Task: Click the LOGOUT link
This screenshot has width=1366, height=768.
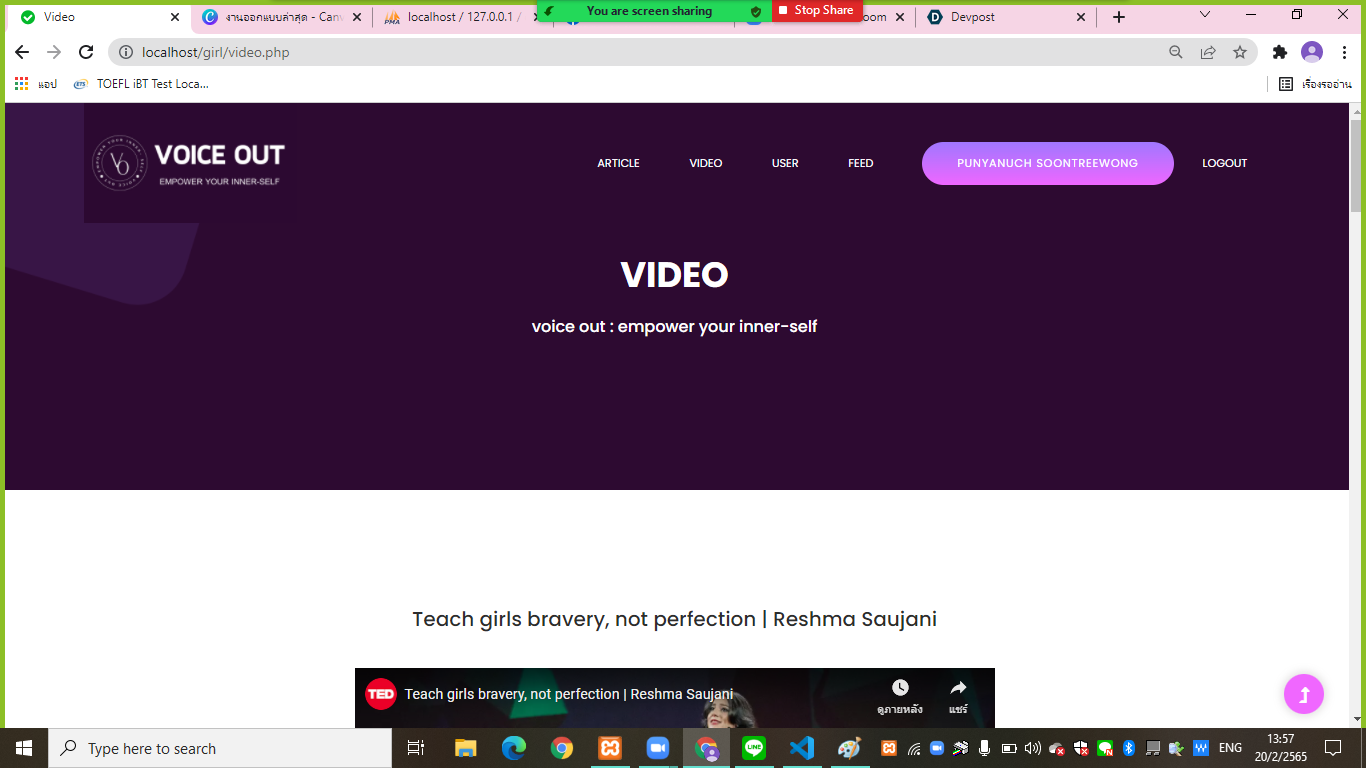Action: pos(1224,163)
